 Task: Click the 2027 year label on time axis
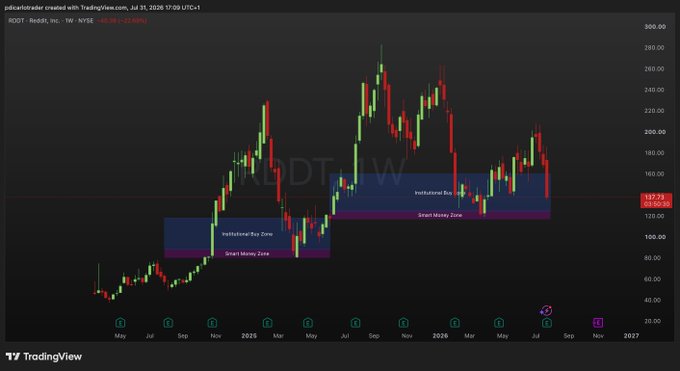click(631, 336)
